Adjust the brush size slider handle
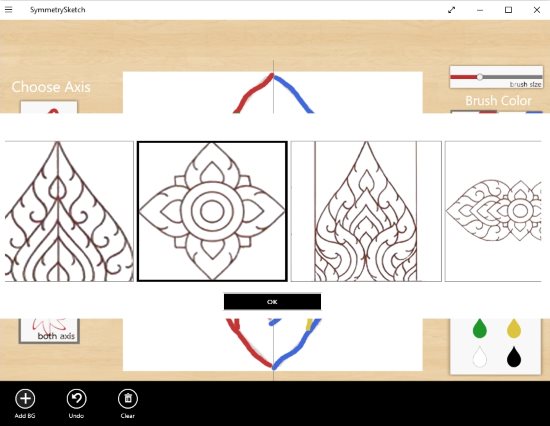The width and height of the screenshot is (550, 426). pos(479,77)
